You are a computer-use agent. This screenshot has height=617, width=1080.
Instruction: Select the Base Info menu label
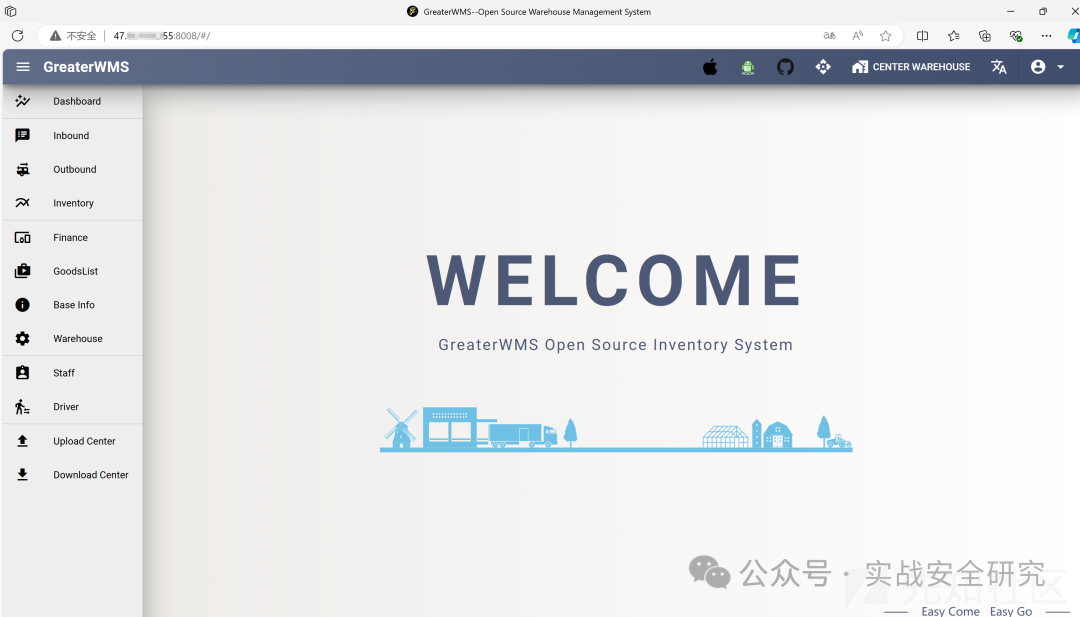(74, 305)
